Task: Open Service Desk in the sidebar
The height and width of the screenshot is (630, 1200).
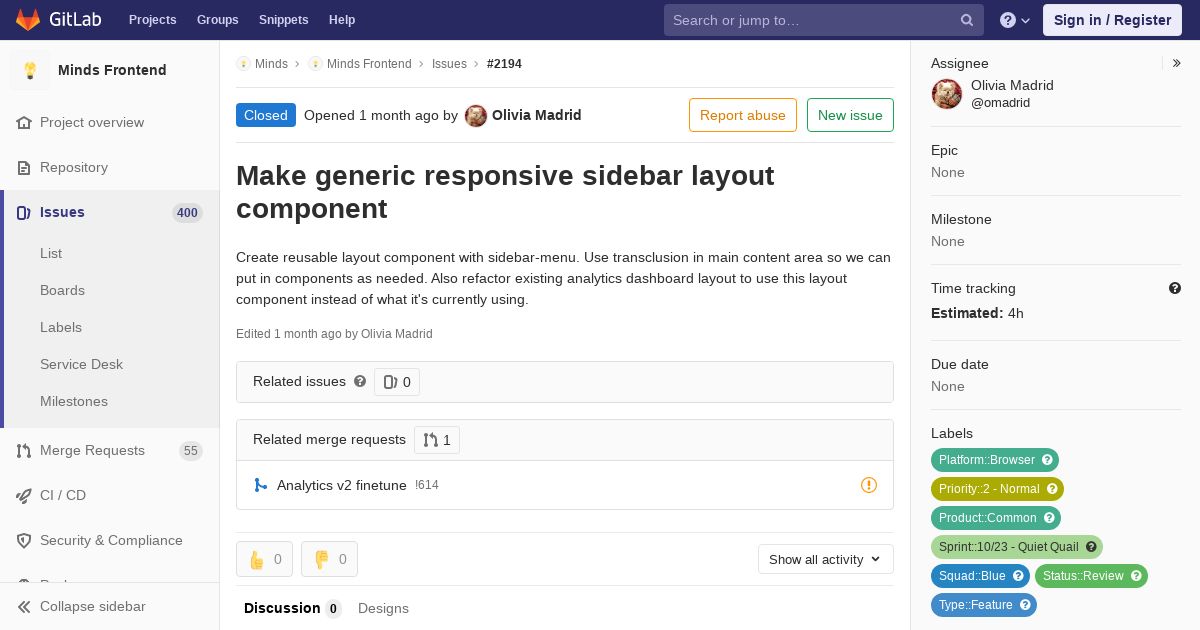Action: pos(81,364)
